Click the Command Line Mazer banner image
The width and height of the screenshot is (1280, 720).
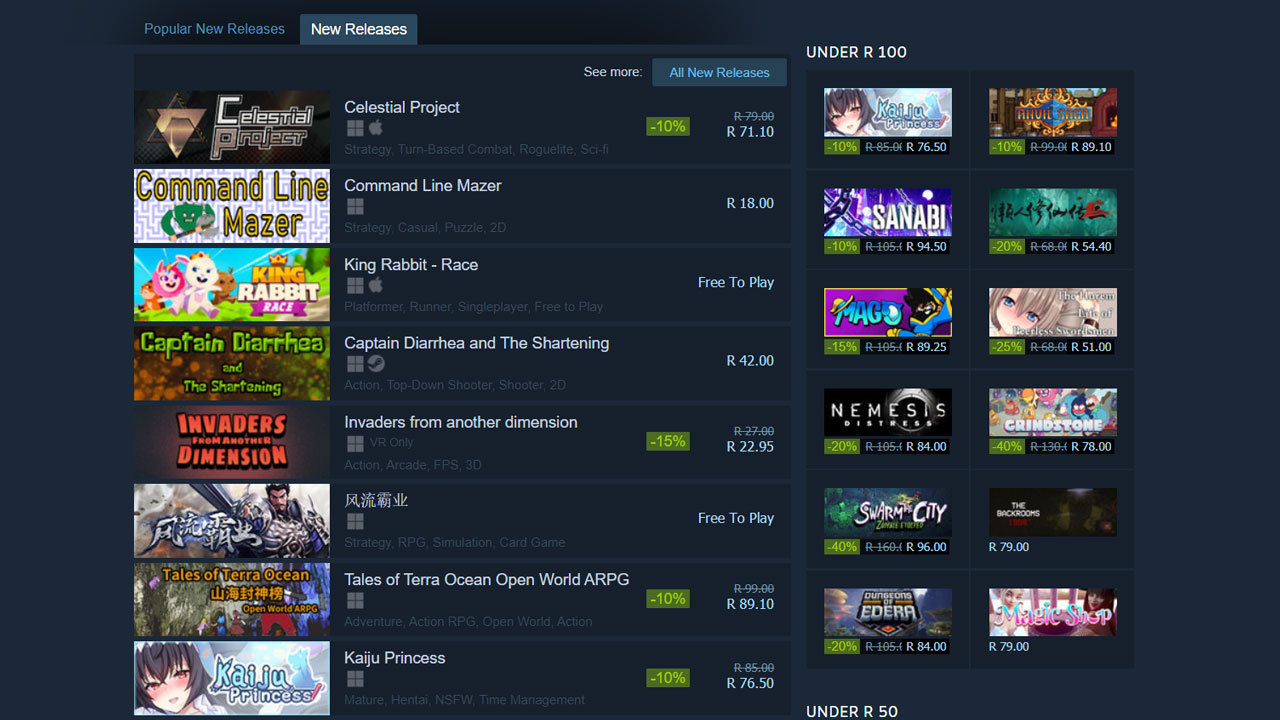[232, 206]
